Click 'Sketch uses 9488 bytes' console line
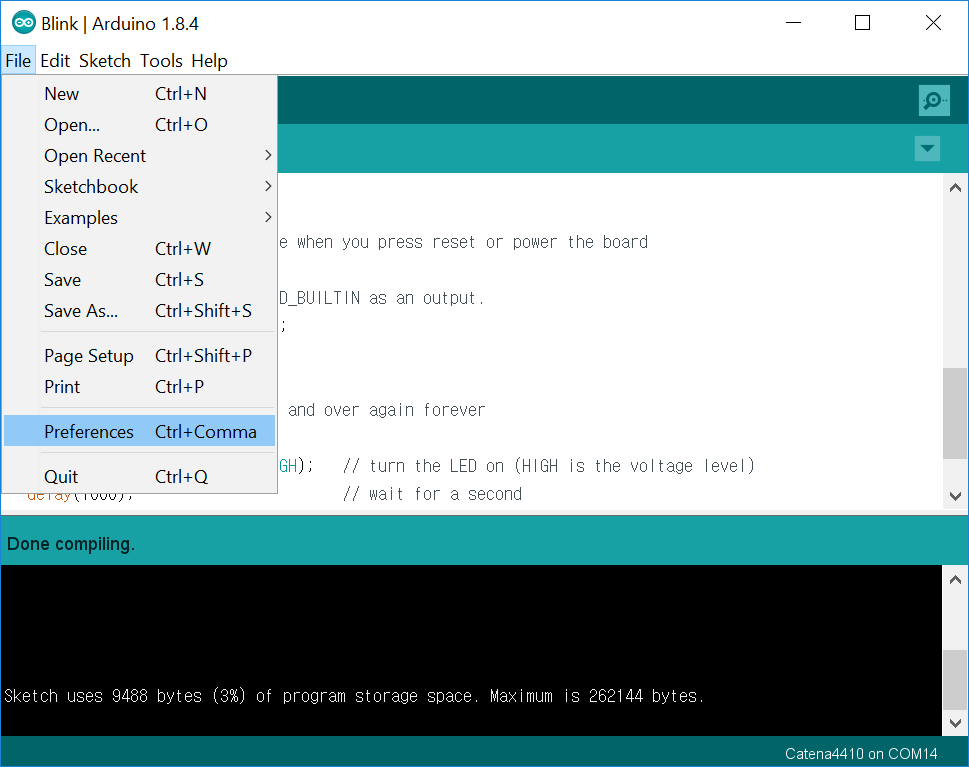 point(353,696)
